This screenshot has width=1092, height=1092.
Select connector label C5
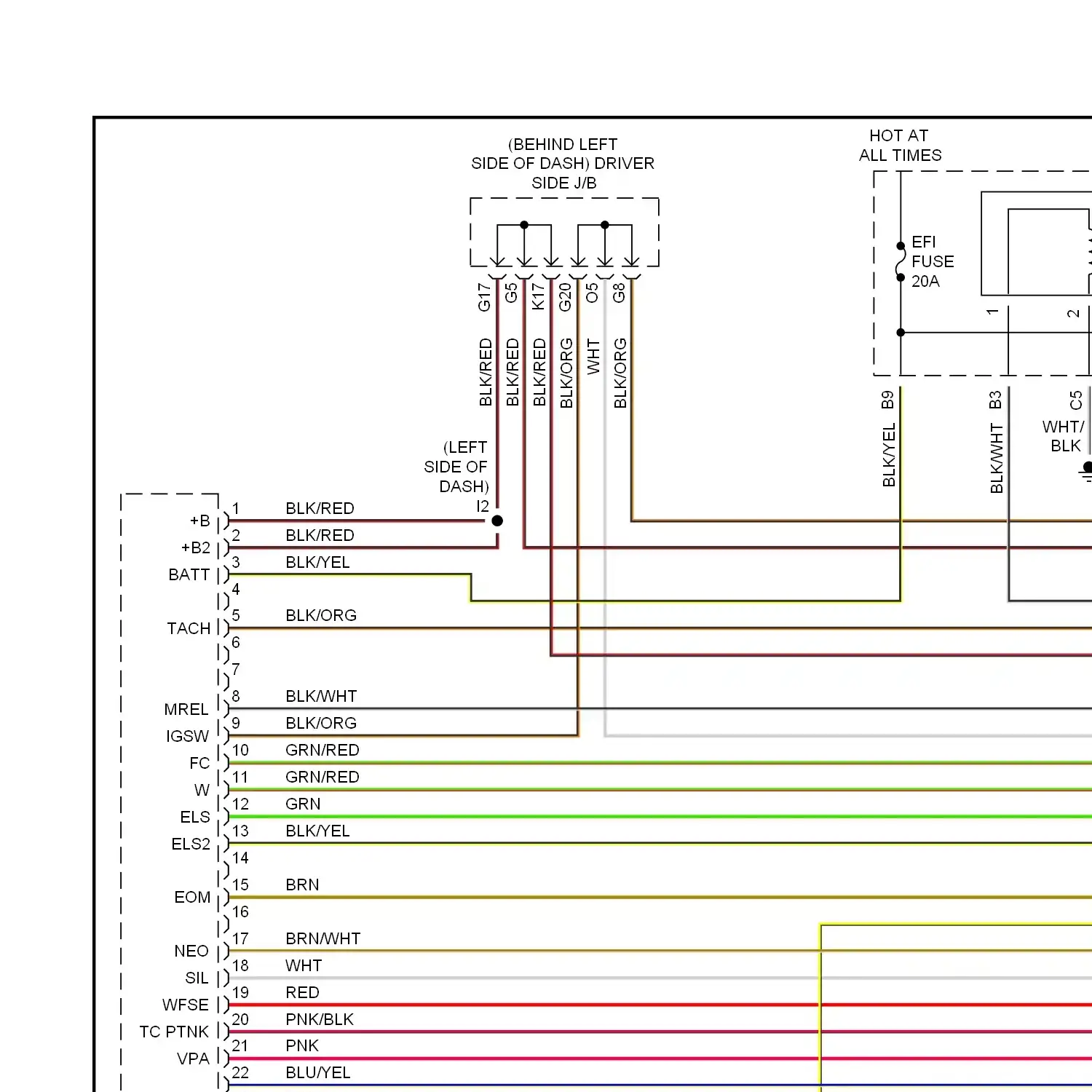(x=1076, y=400)
